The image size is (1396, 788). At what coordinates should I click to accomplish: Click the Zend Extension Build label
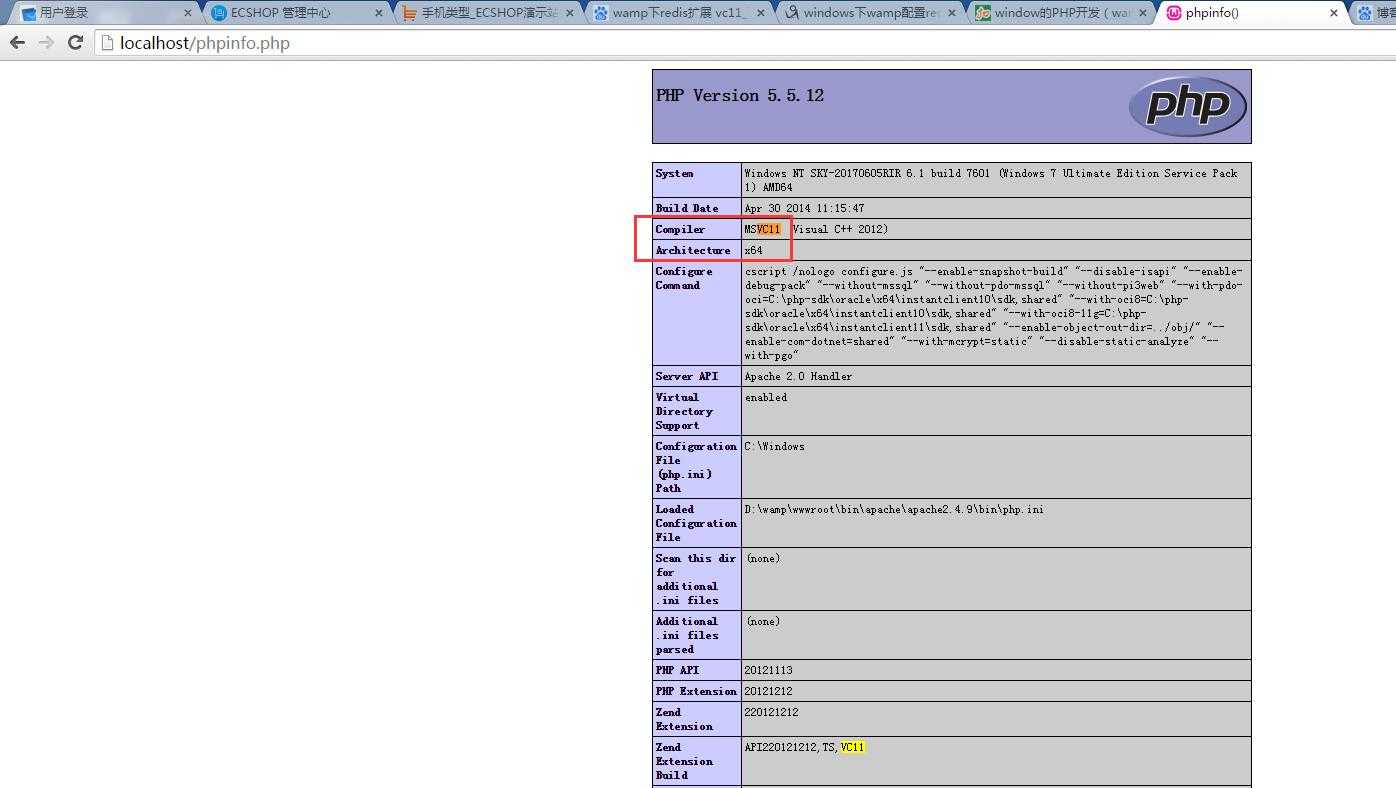[x=684, y=761]
